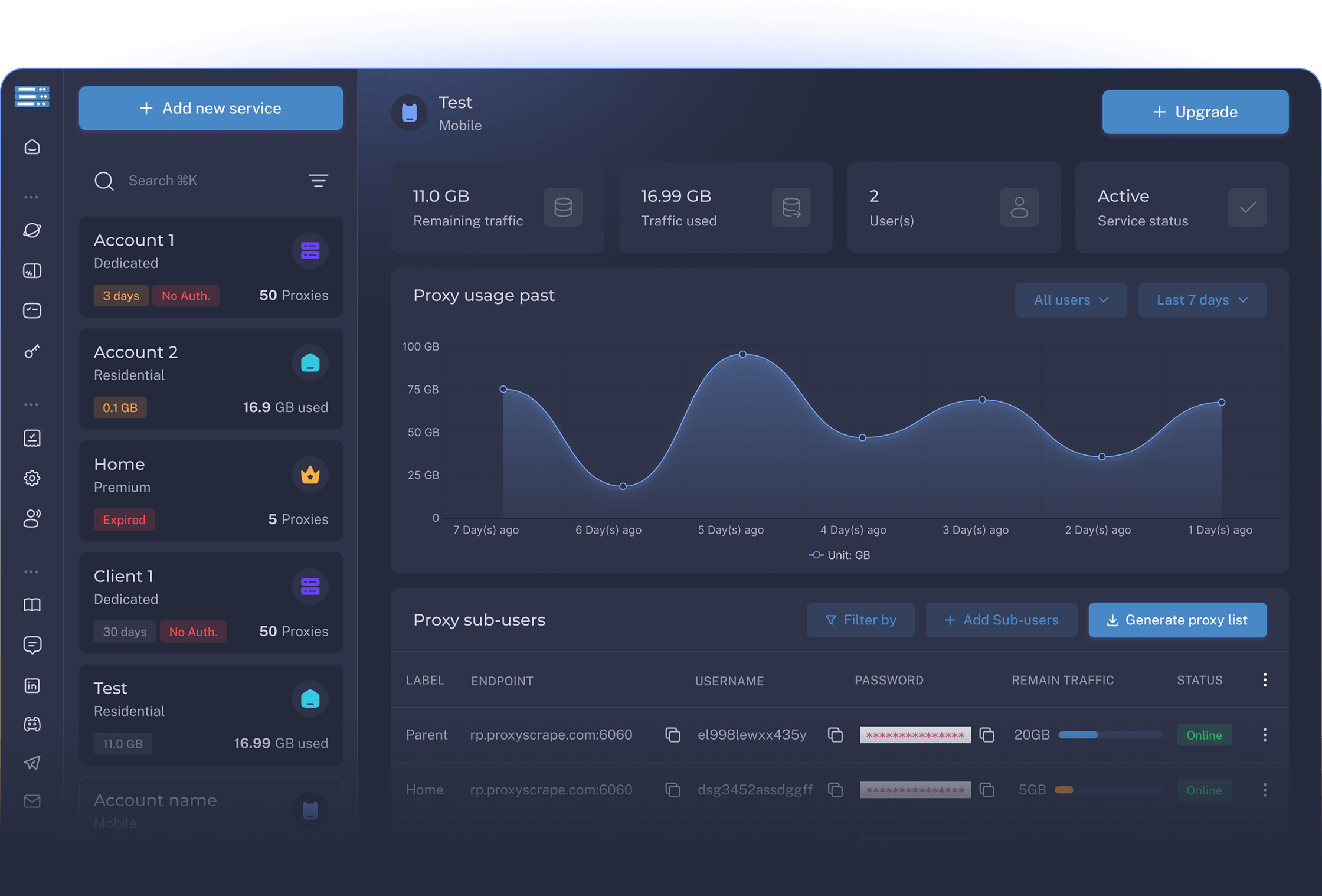This screenshot has height=896, width=1322.
Task: Open the invoices receipt icon in sidebar
Action: (x=32, y=438)
